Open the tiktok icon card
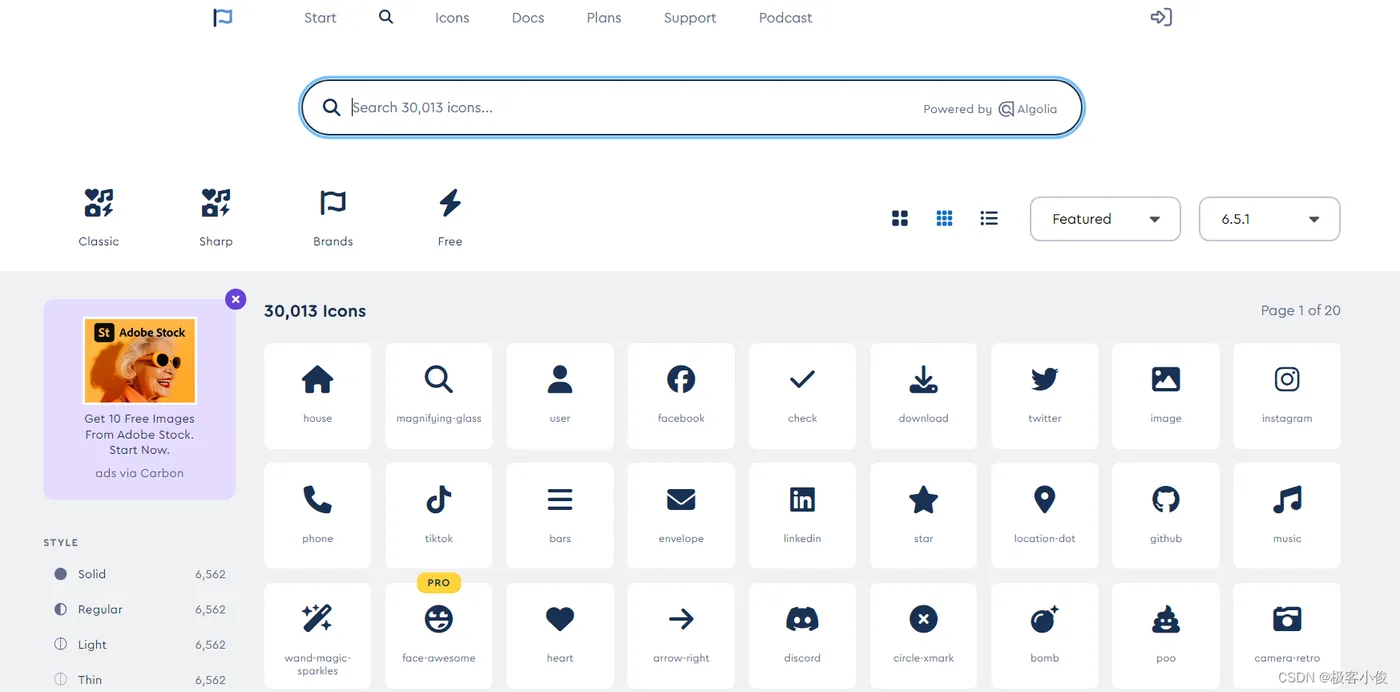Screen dimensions: 1400x692 [438, 516]
